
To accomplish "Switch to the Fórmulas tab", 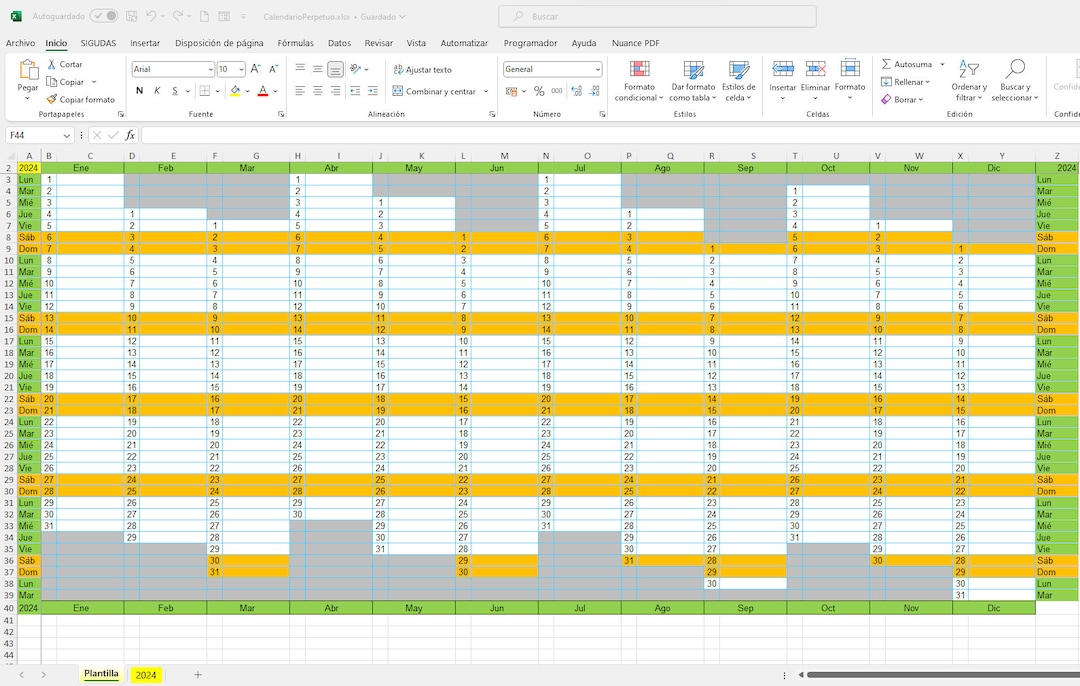I will point(295,43).
